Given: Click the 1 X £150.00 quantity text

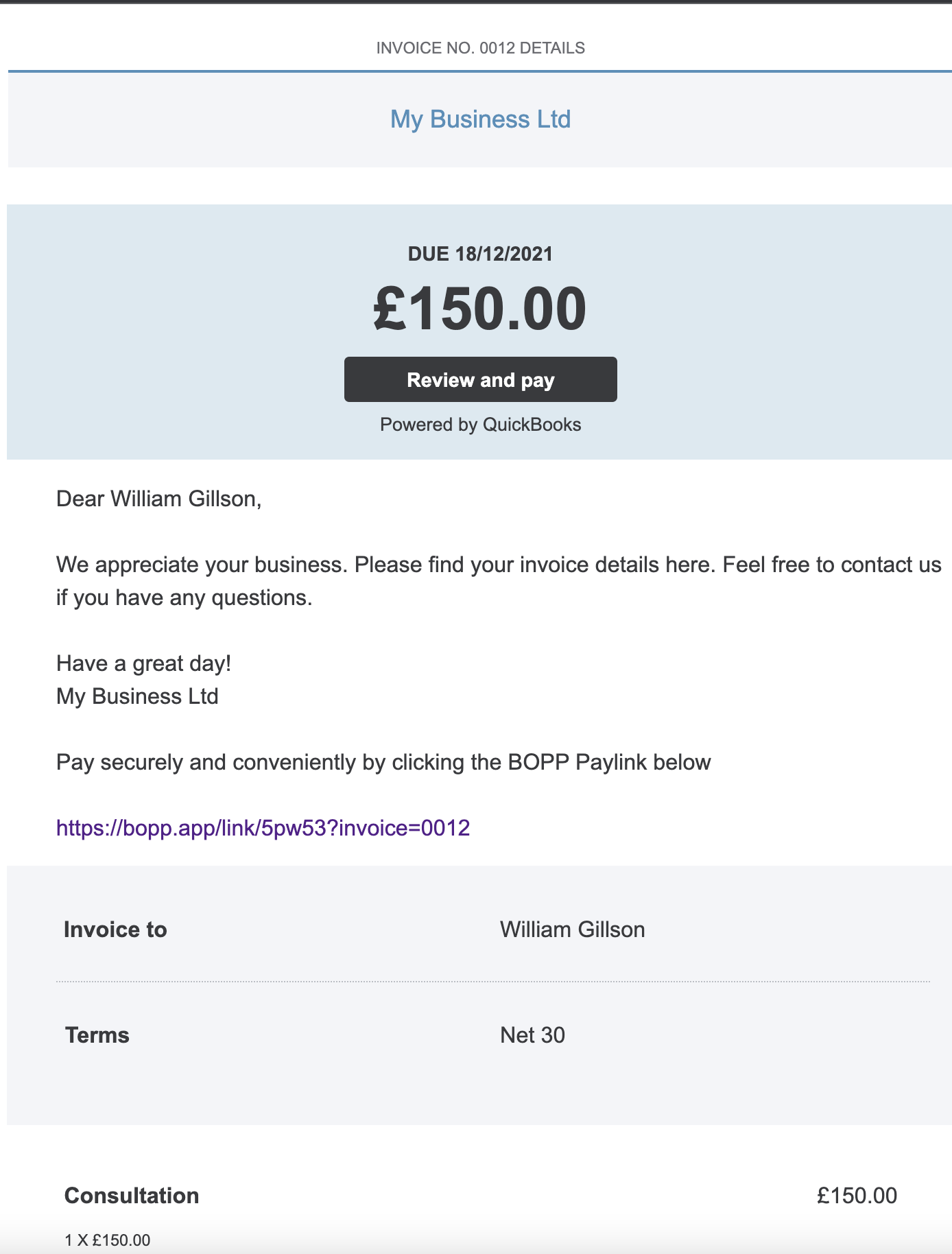Looking at the screenshot, I should [107, 1240].
